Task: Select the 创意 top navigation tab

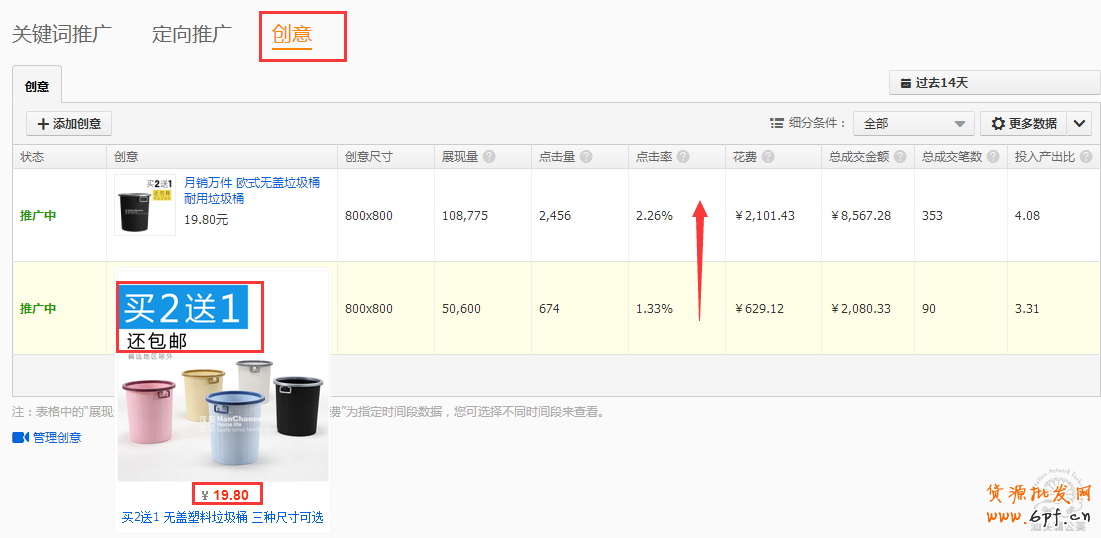Action: pos(292,34)
